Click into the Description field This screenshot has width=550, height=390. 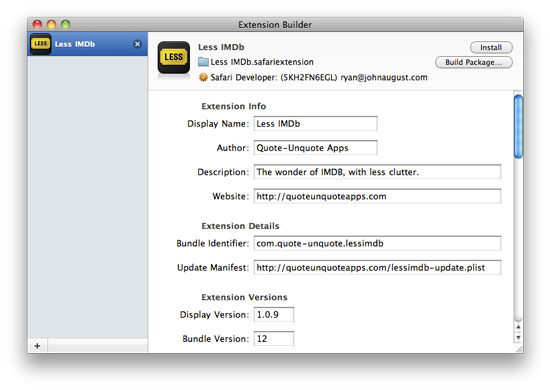[377, 172]
